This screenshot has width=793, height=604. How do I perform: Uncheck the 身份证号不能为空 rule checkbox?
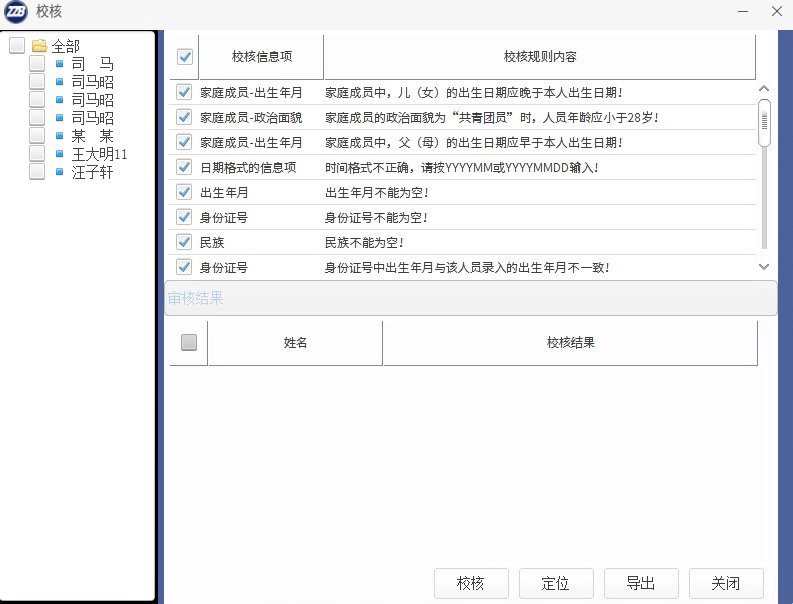[184, 217]
